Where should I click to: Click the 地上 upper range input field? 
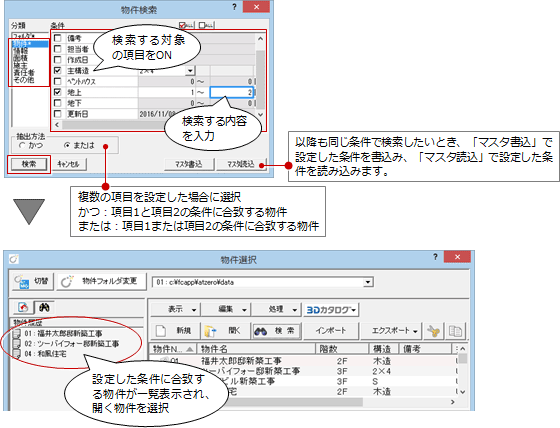pyautogui.click(x=232, y=92)
